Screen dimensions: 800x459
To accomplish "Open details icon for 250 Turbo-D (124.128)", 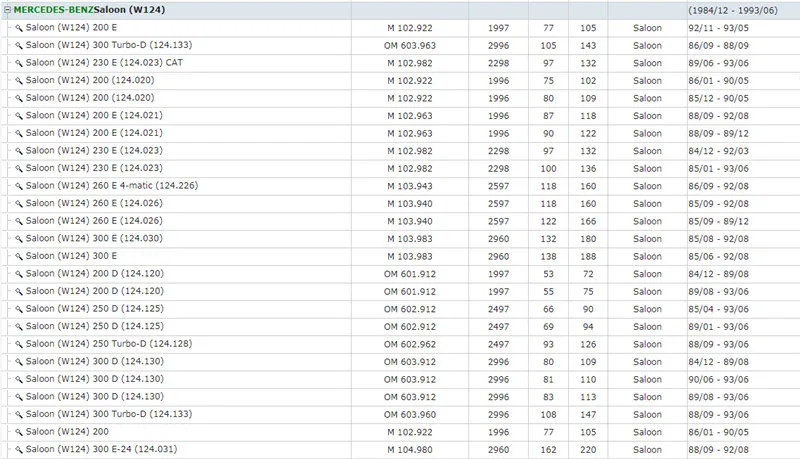I will click(19, 345).
